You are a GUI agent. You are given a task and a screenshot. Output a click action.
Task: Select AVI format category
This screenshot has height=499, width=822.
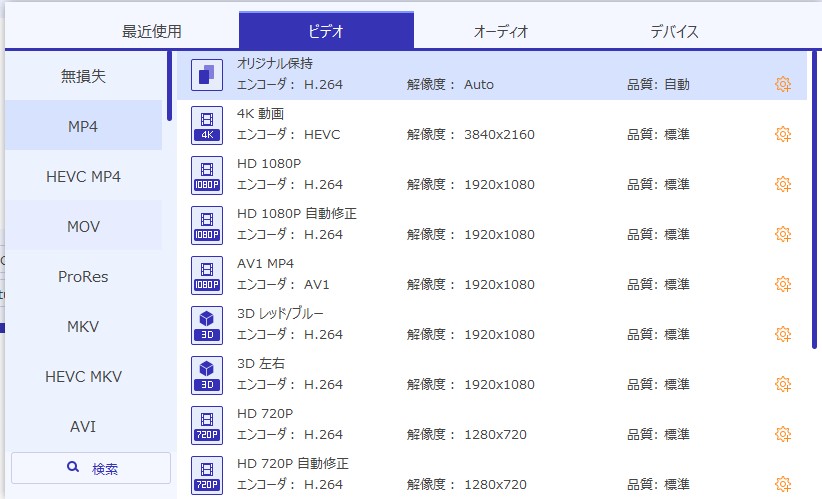(x=83, y=426)
